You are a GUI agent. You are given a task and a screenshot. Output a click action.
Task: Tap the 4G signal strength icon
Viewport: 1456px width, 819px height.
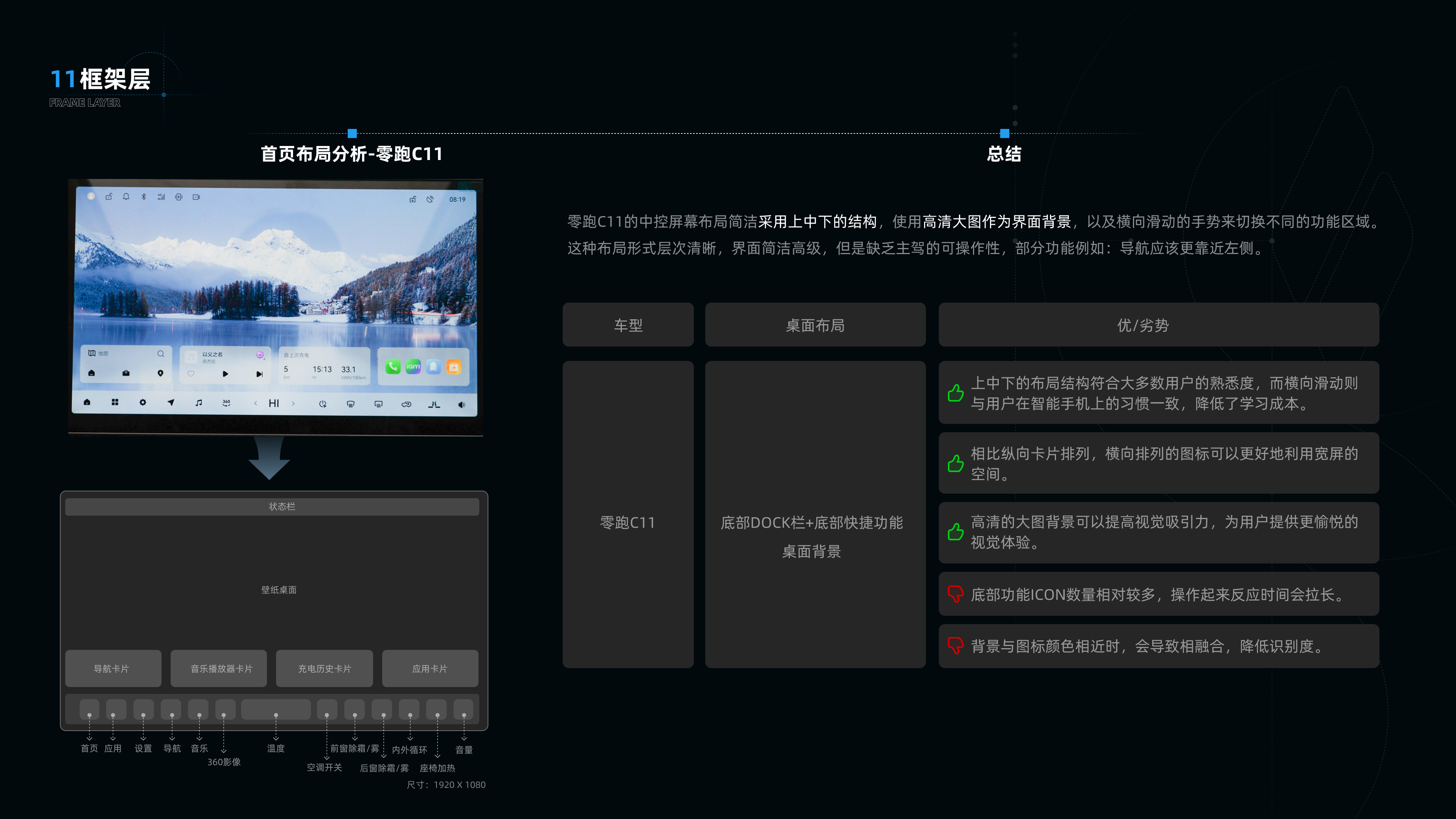point(161,197)
